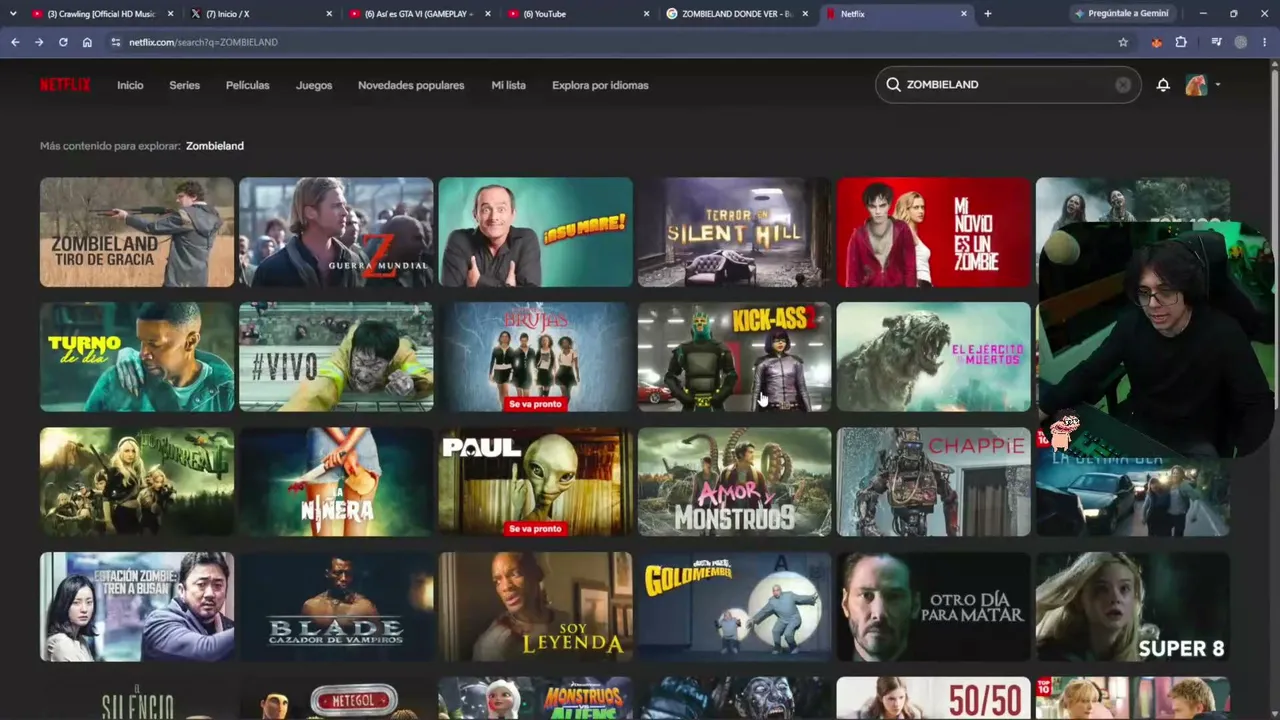1280x720 pixels.
Task: Click the Netflix search input field
Action: tap(1008, 85)
